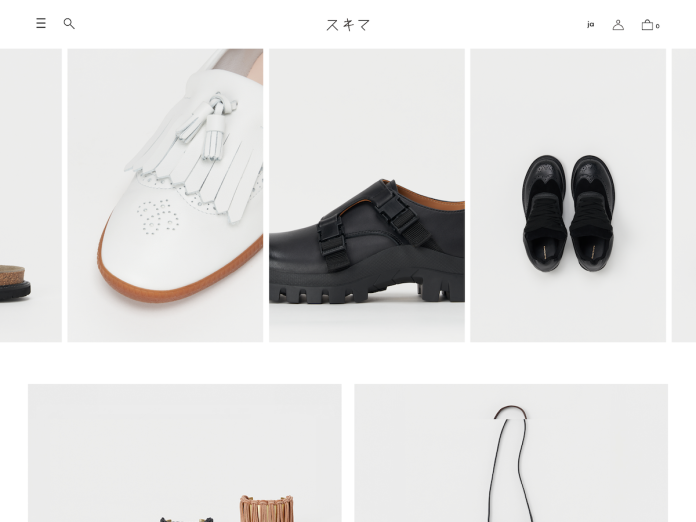Switch language via the 'ja' selector
This screenshot has width=696, height=522.
pyautogui.click(x=590, y=24)
